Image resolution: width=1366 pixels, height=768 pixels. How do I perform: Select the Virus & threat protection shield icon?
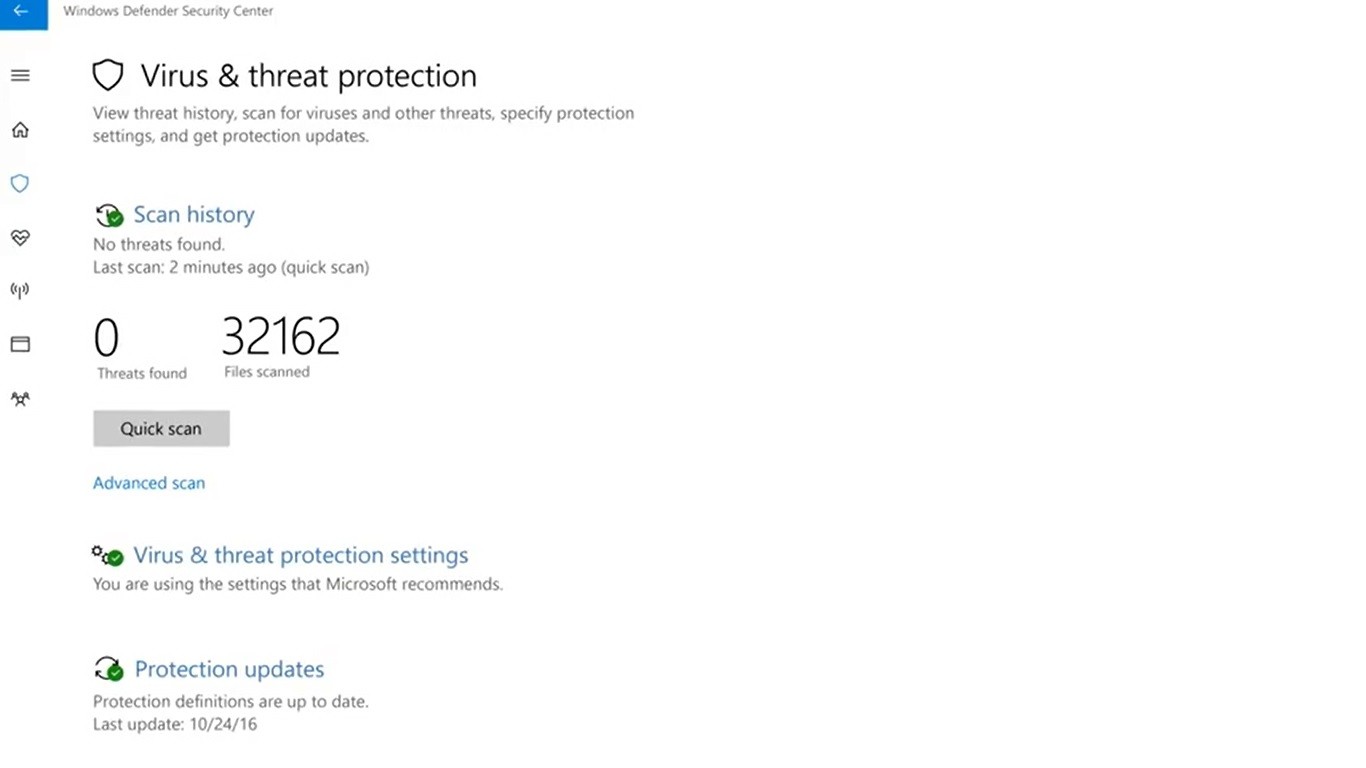point(19,183)
